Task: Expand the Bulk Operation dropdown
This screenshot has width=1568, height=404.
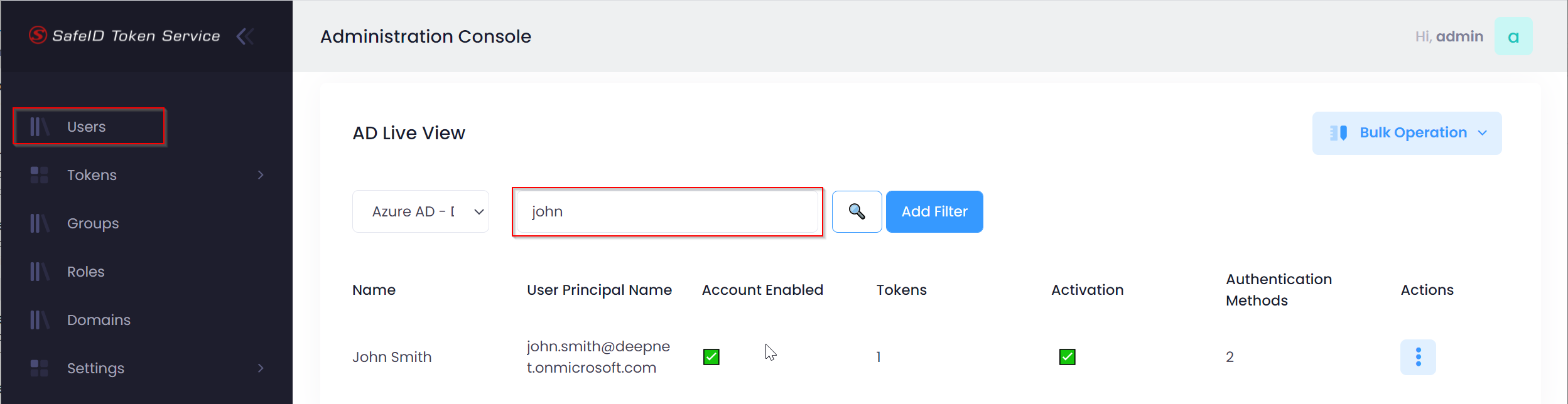Action: pos(1406,133)
